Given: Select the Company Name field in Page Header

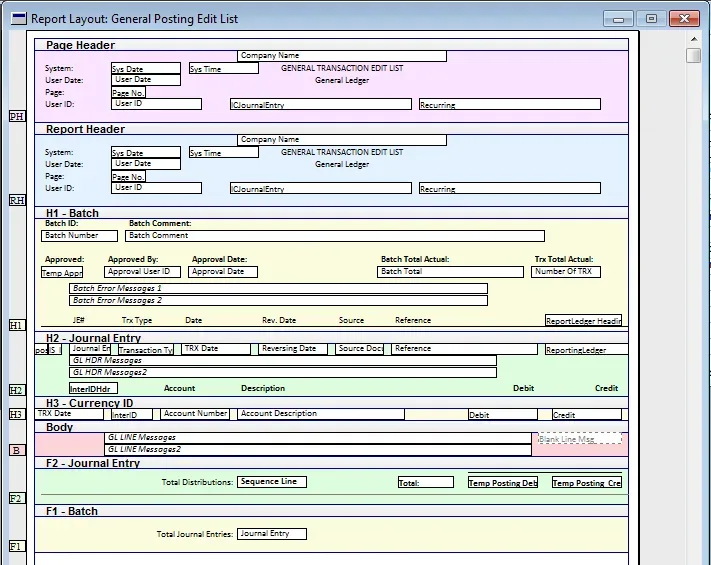Looking at the screenshot, I should 341,56.
